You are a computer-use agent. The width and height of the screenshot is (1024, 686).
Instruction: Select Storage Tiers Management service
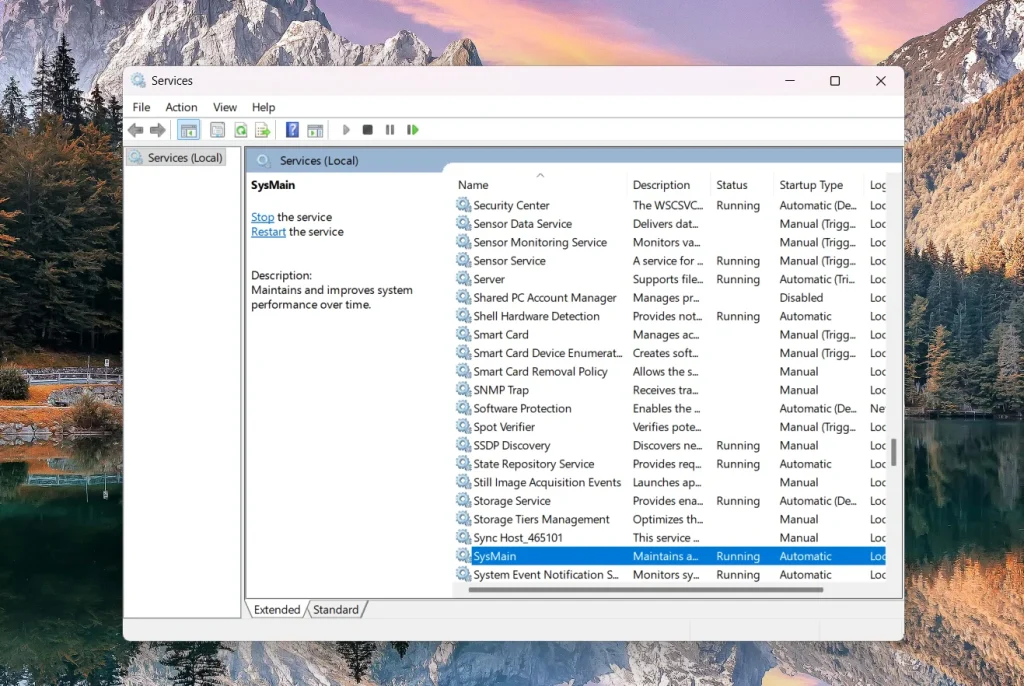pos(541,519)
